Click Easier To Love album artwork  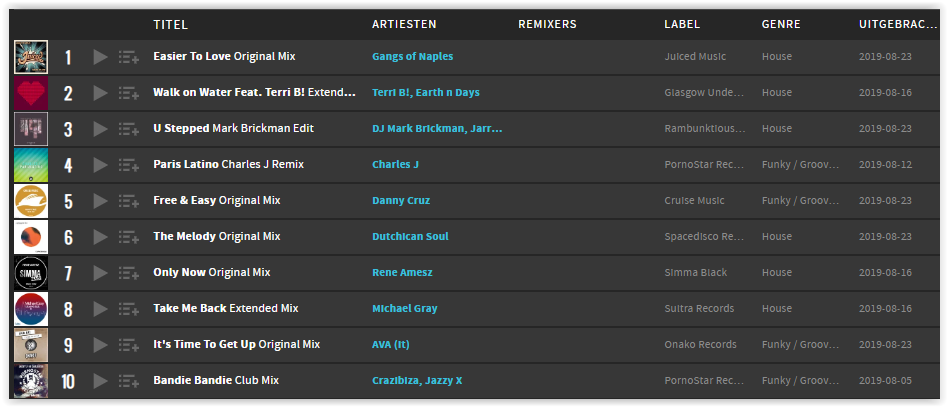pos(31,57)
